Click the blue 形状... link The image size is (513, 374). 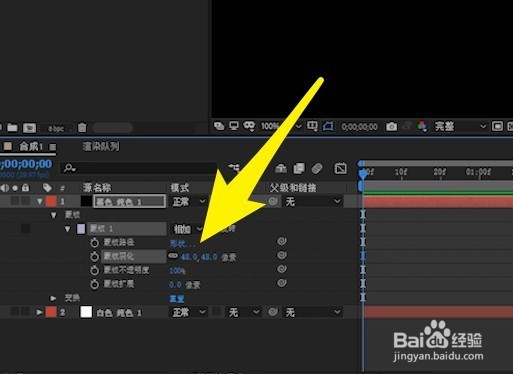(x=183, y=244)
